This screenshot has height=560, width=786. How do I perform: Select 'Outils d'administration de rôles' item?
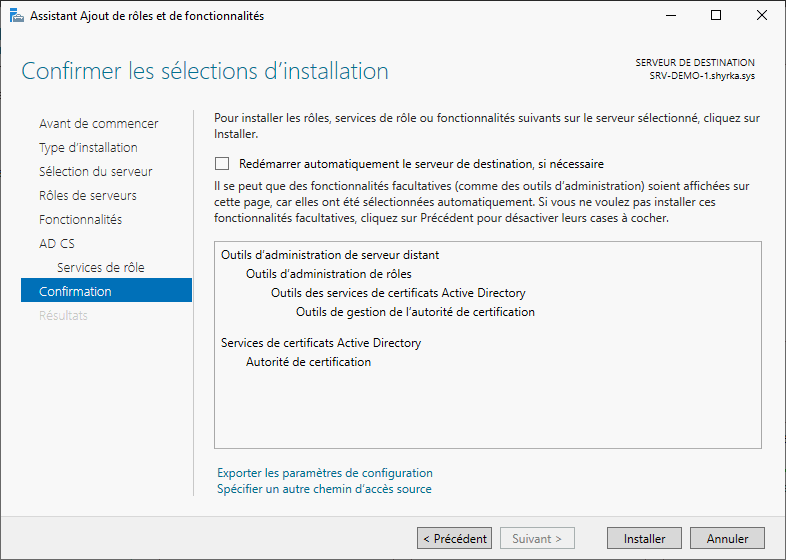coord(328,274)
